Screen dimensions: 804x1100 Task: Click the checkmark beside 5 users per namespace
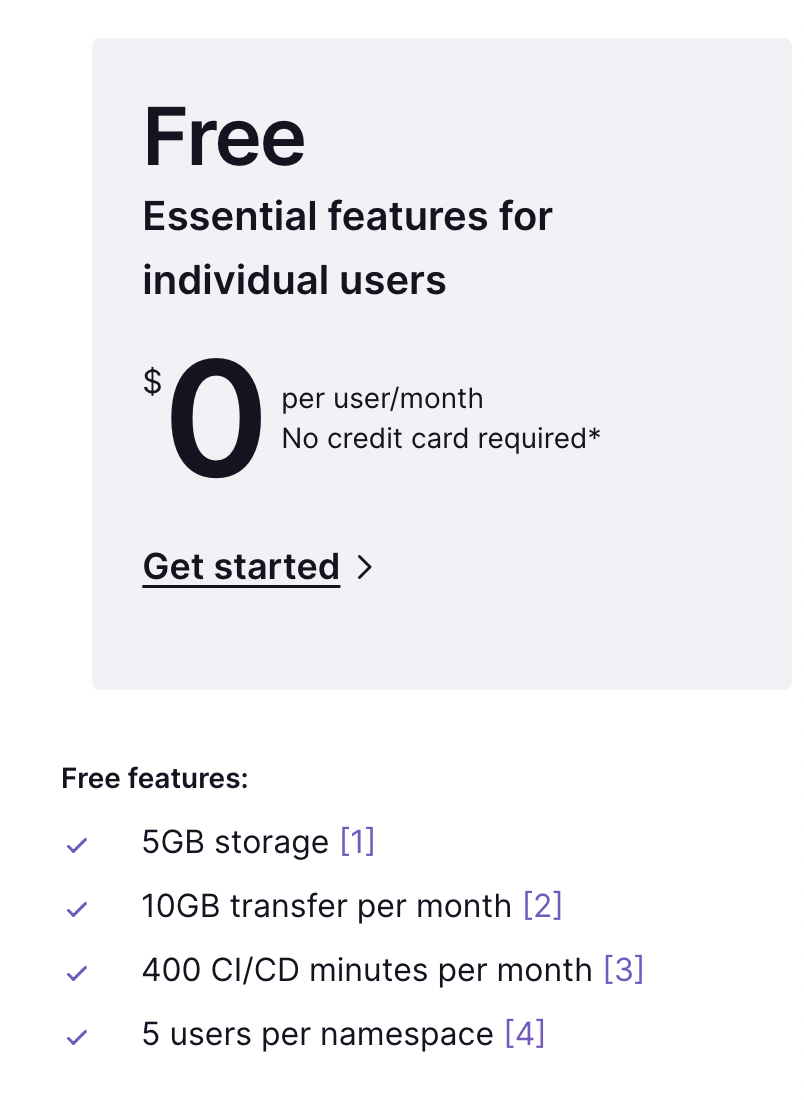76,1037
